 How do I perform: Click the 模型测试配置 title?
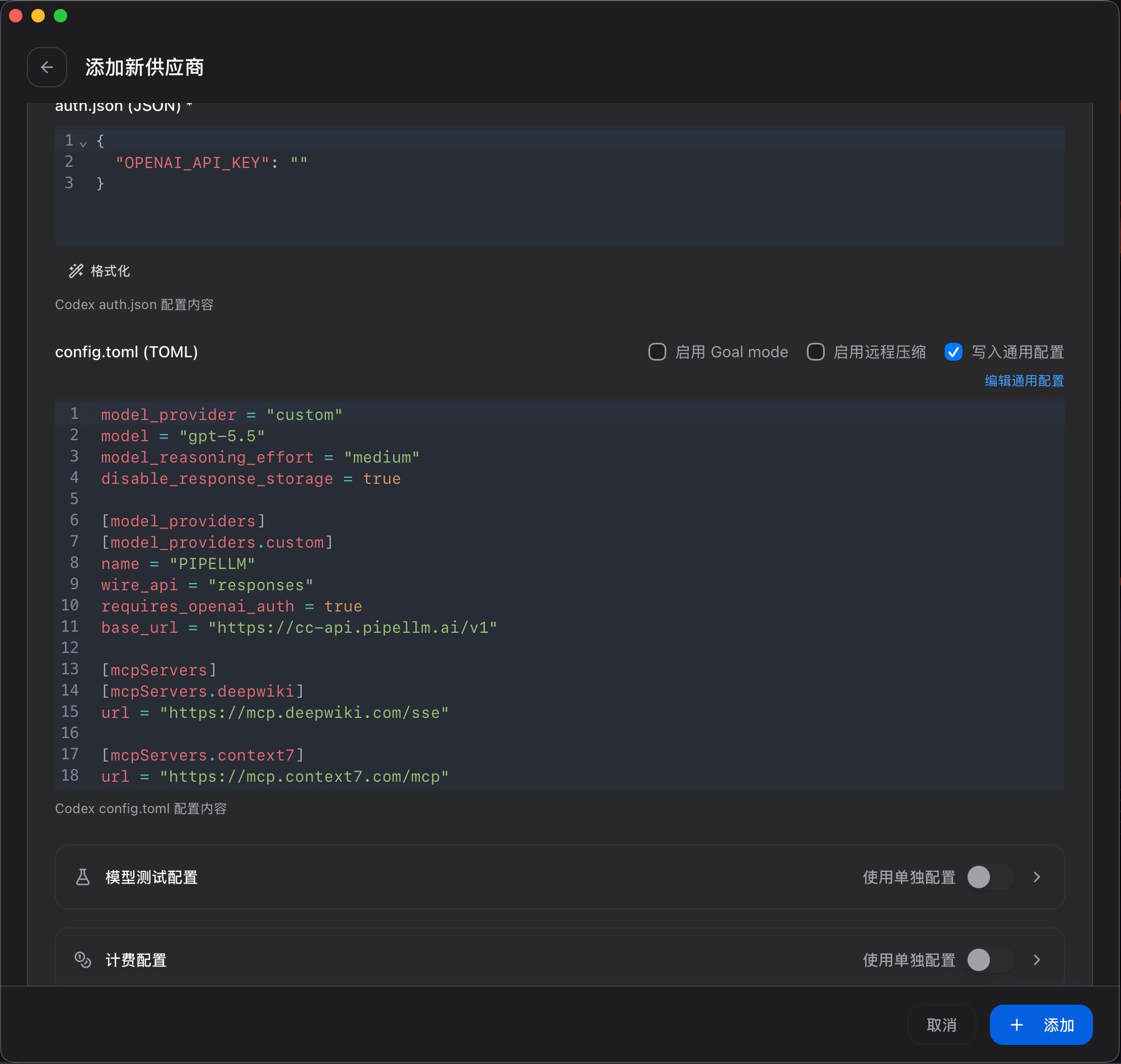click(151, 877)
